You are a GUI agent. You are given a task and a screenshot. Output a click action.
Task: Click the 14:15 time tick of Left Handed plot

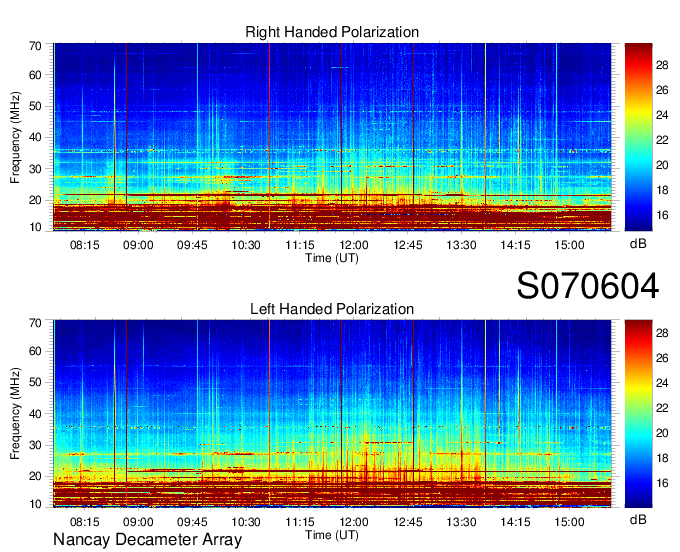pyautogui.click(x=515, y=522)
